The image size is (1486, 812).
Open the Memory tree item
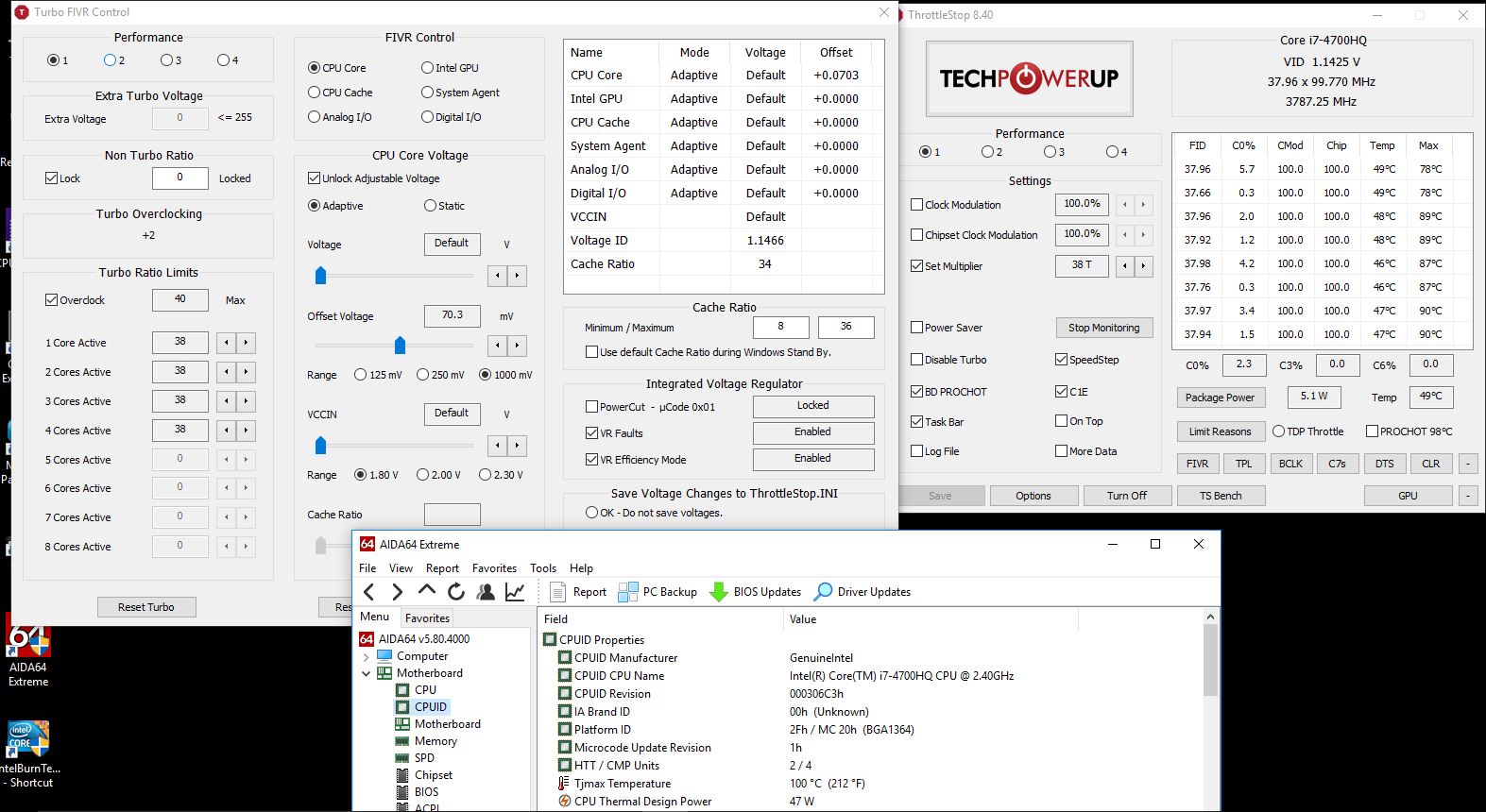pos(427,741)
